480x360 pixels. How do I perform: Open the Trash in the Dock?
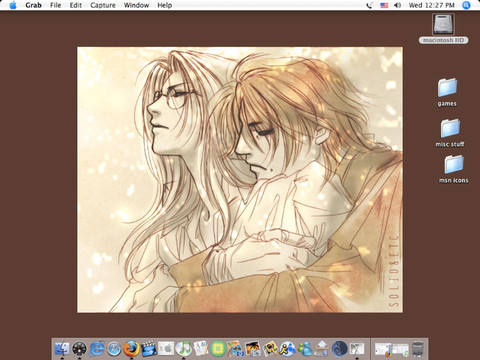pyautogui.click(x=417, y=349)
